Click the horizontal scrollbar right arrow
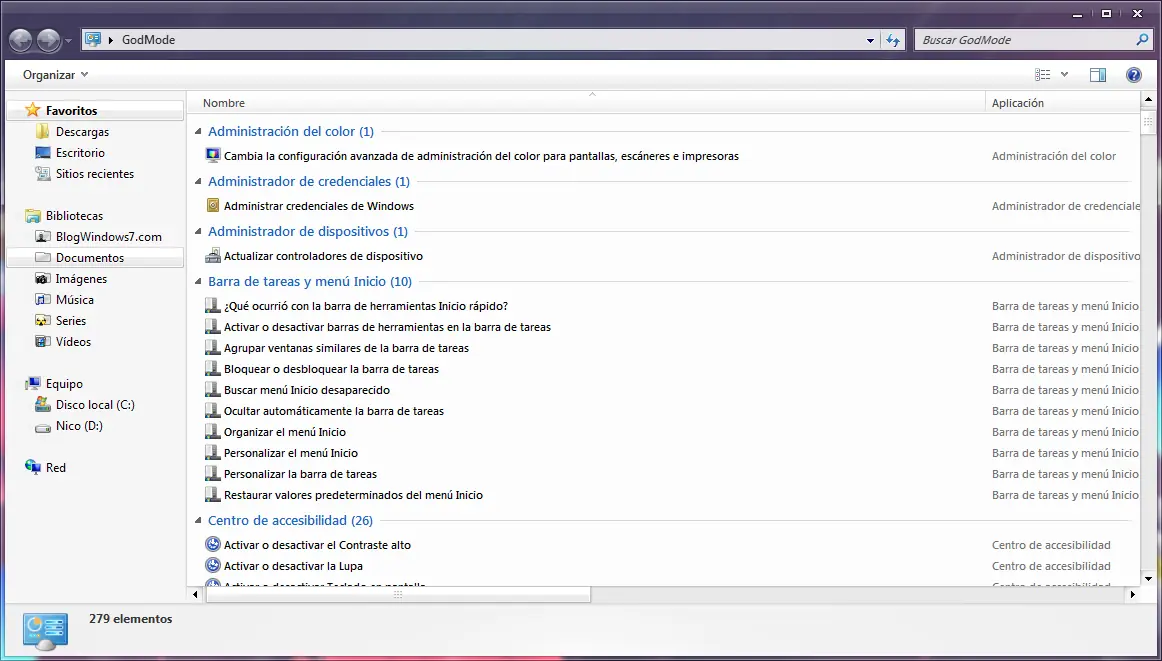 point(1132,594)
